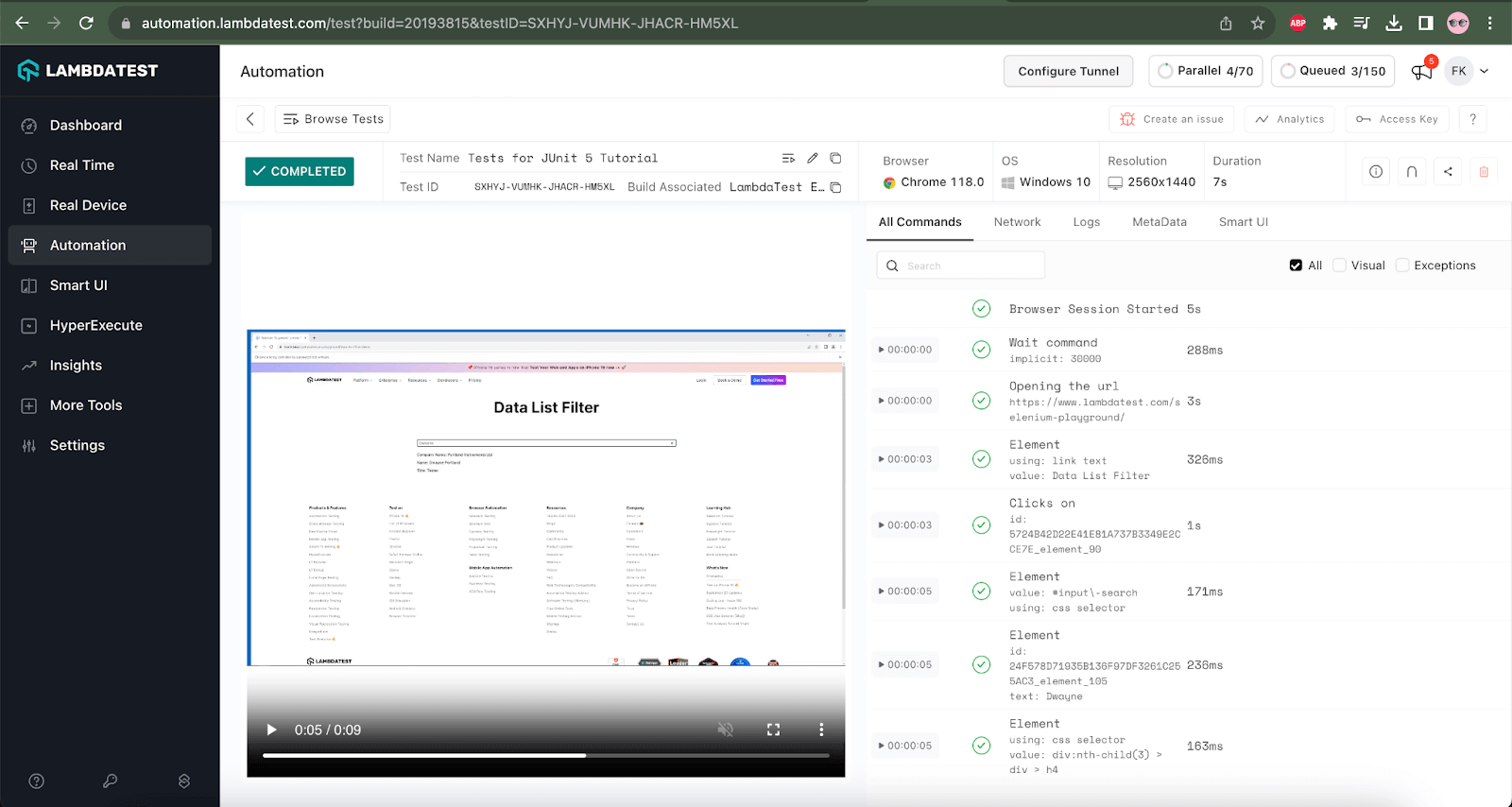Viewport: 1512px width, 807px height.
Task: Enable the Visual filter checkbox
Action: [x=1339, y=266]
